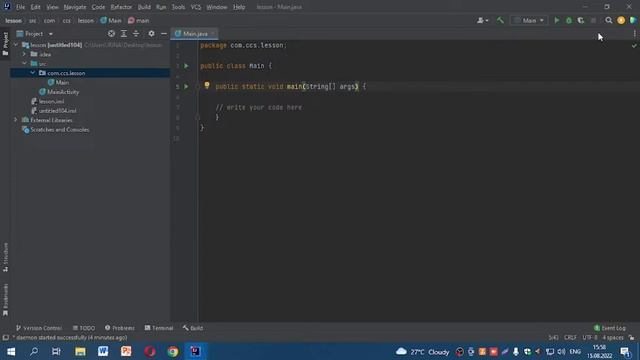Collapse the src folder
Image resolution: width=640 pixels, height=360 pixels.
[x=24, y=64]
